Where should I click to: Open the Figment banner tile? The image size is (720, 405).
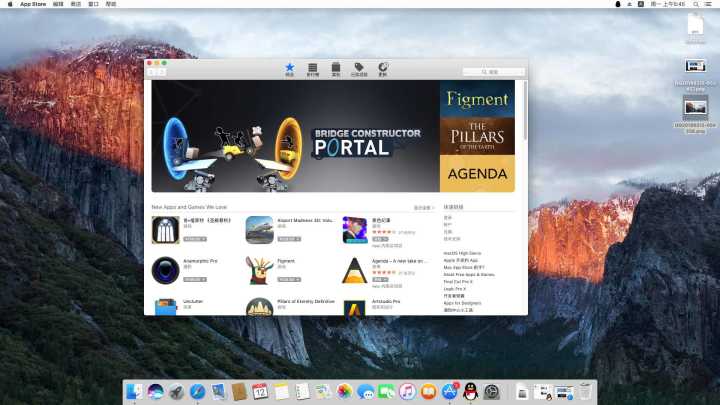477,99
